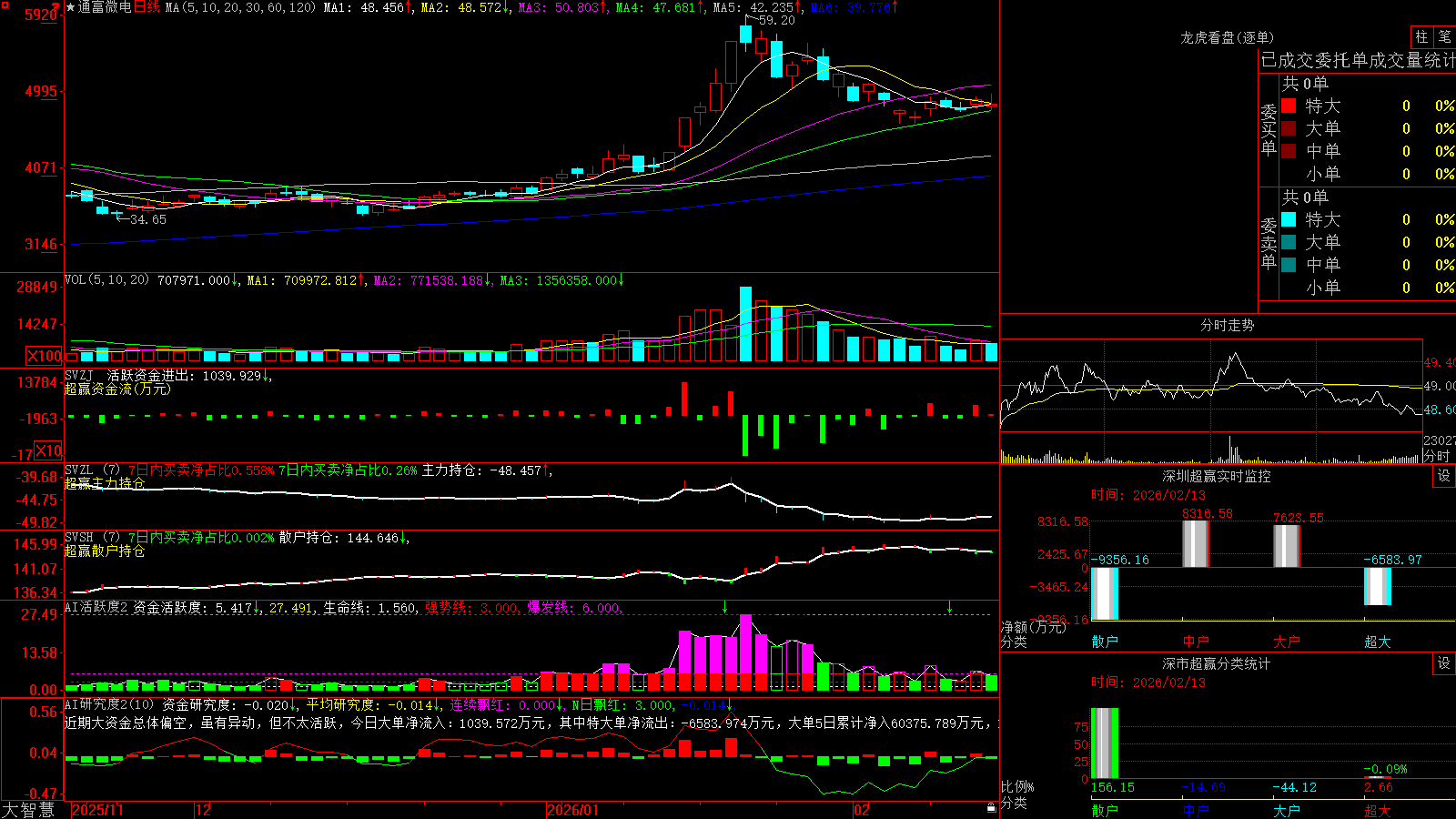Screen dimensions: 1456x819
Task: Click the 超赢资金流(万元) yellow label
Action: 117,389
